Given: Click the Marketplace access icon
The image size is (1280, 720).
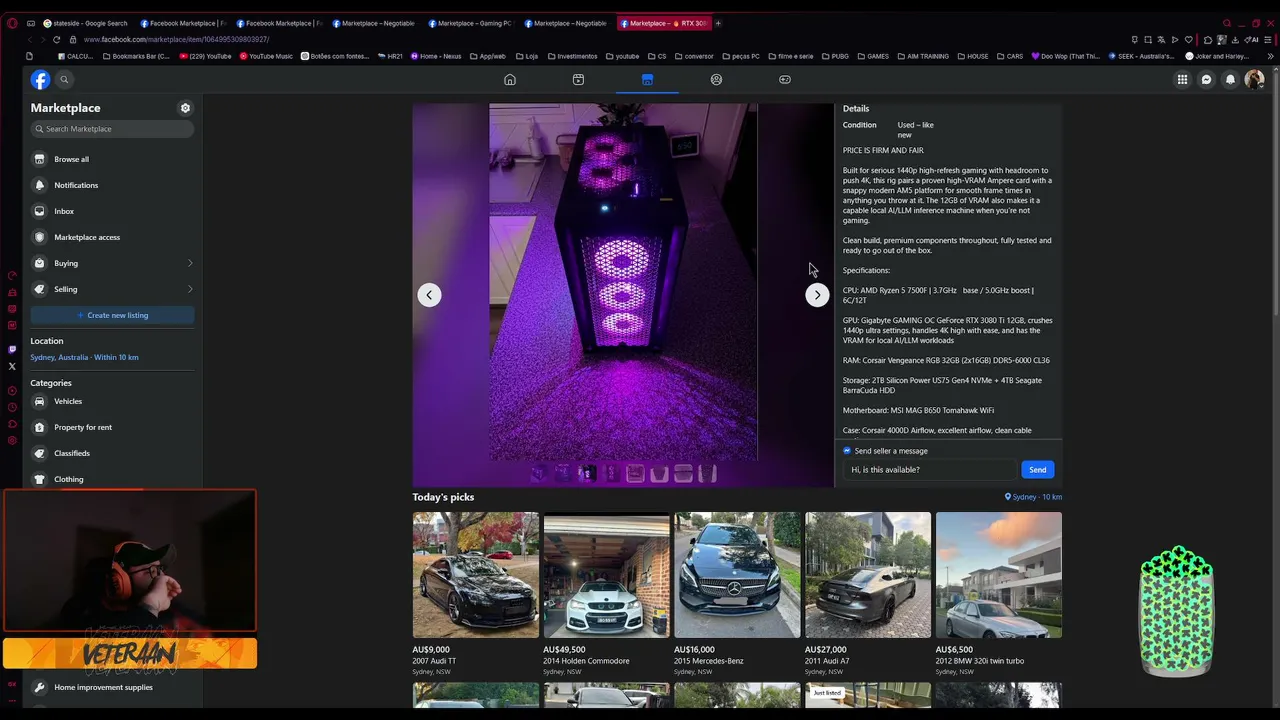Looking at the screenshot, I should click(40, 237).
